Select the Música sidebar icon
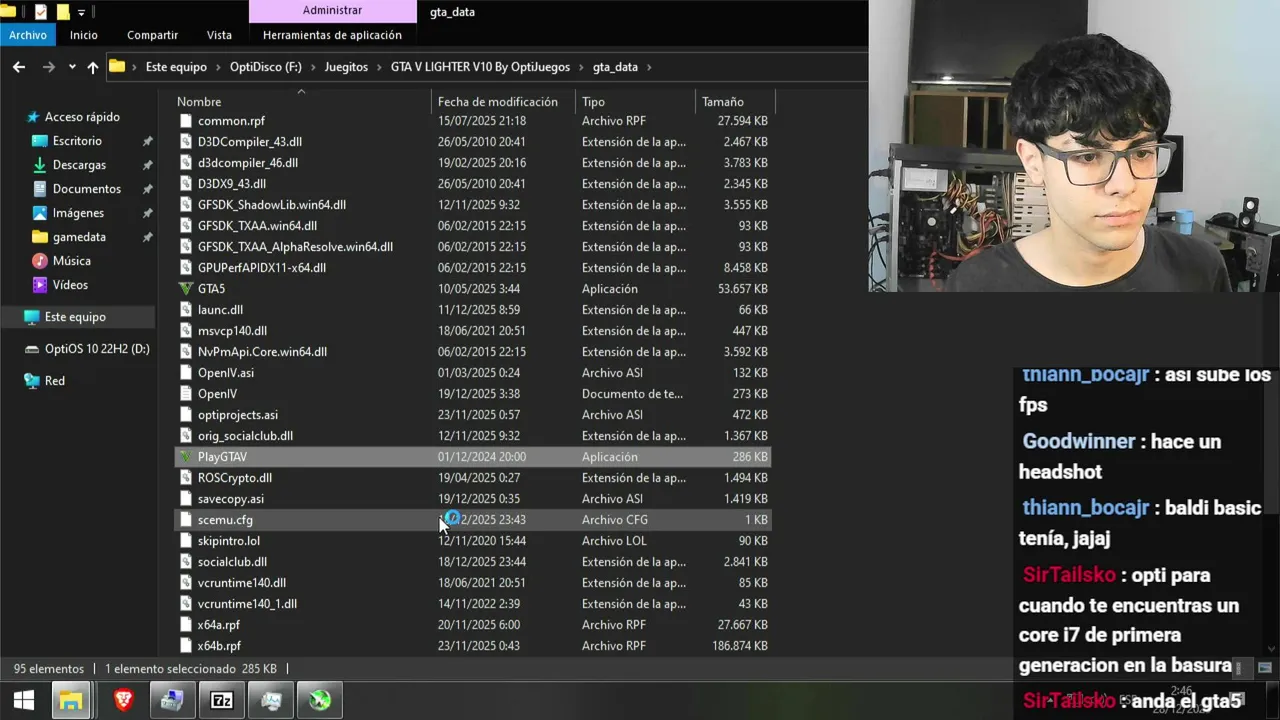The width and height of the screenshot is (1280, 720). click(x=40, y=261)
